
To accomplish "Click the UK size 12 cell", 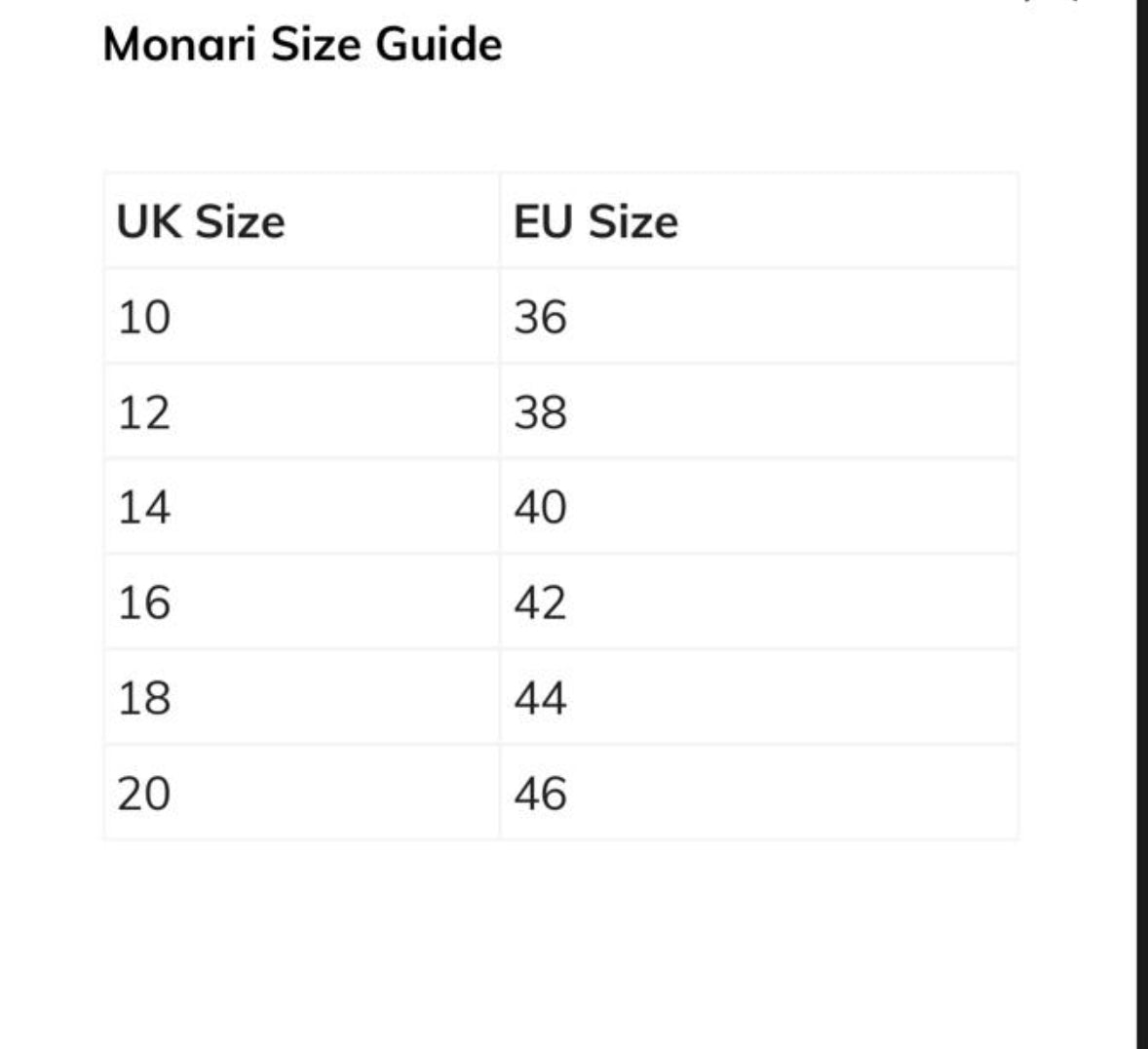I will [144, 412].
